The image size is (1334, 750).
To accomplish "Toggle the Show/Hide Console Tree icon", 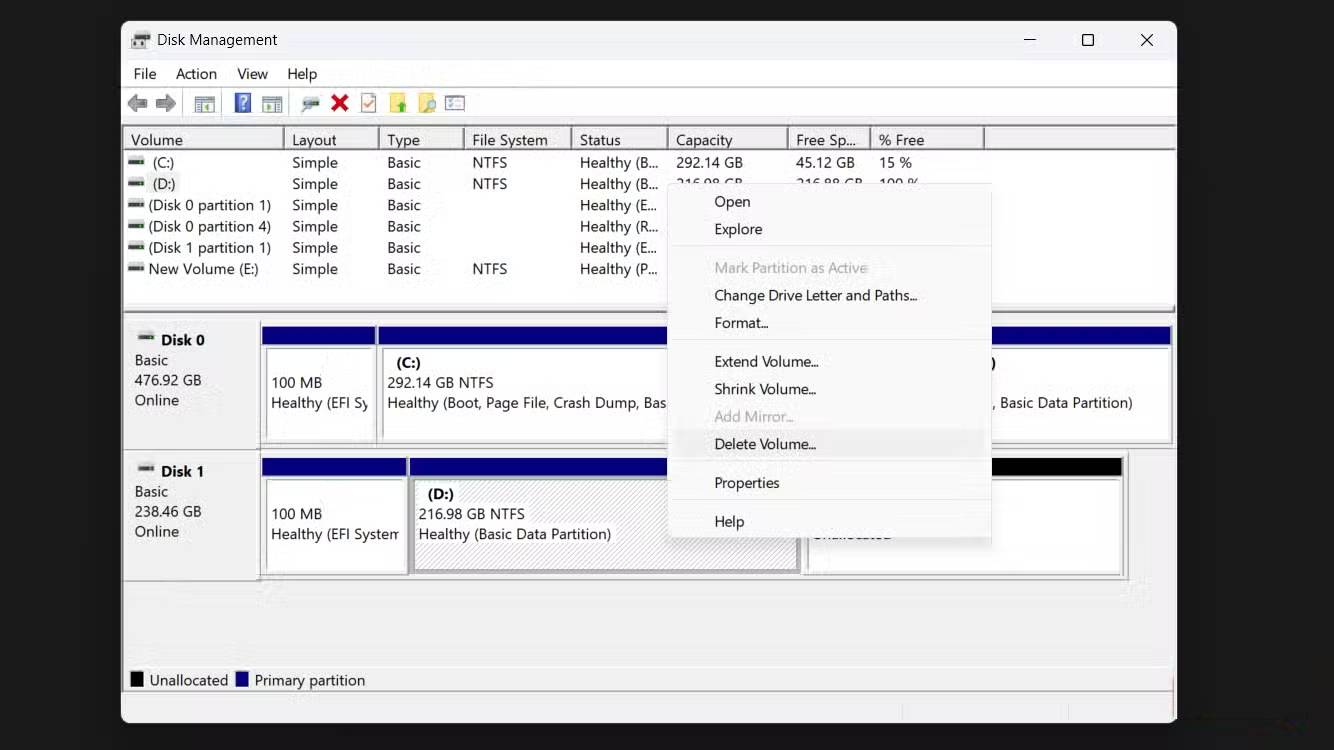I will (204, 103).
